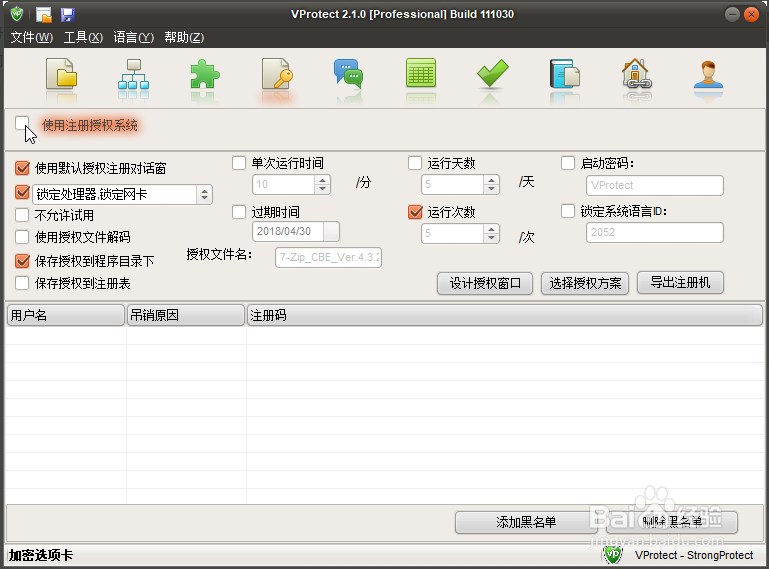Viewport: 769px width, 569px height.
Task: Click the blue floppy save icon
Action: 68,15
